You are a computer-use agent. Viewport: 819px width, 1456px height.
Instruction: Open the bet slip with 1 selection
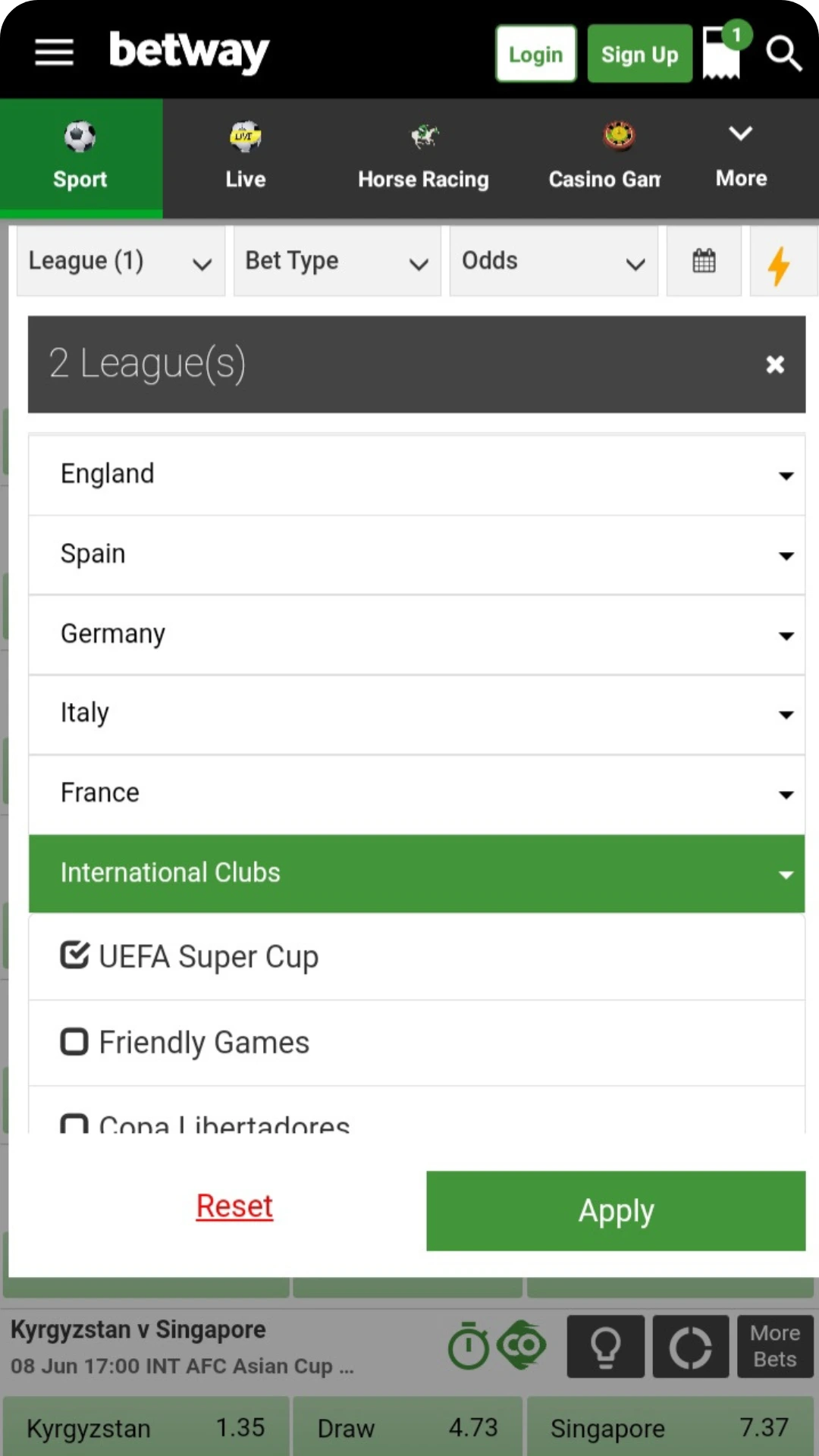[719, 53]
